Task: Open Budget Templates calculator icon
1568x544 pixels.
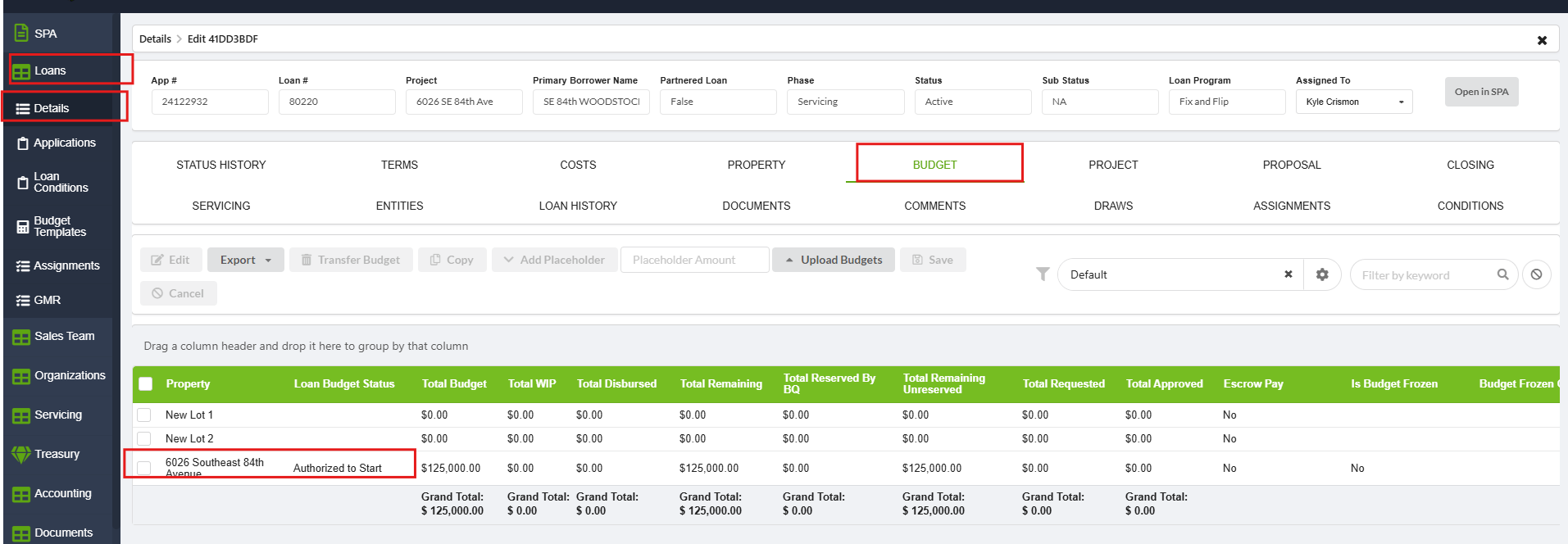Action: click(x=23, y=227)
